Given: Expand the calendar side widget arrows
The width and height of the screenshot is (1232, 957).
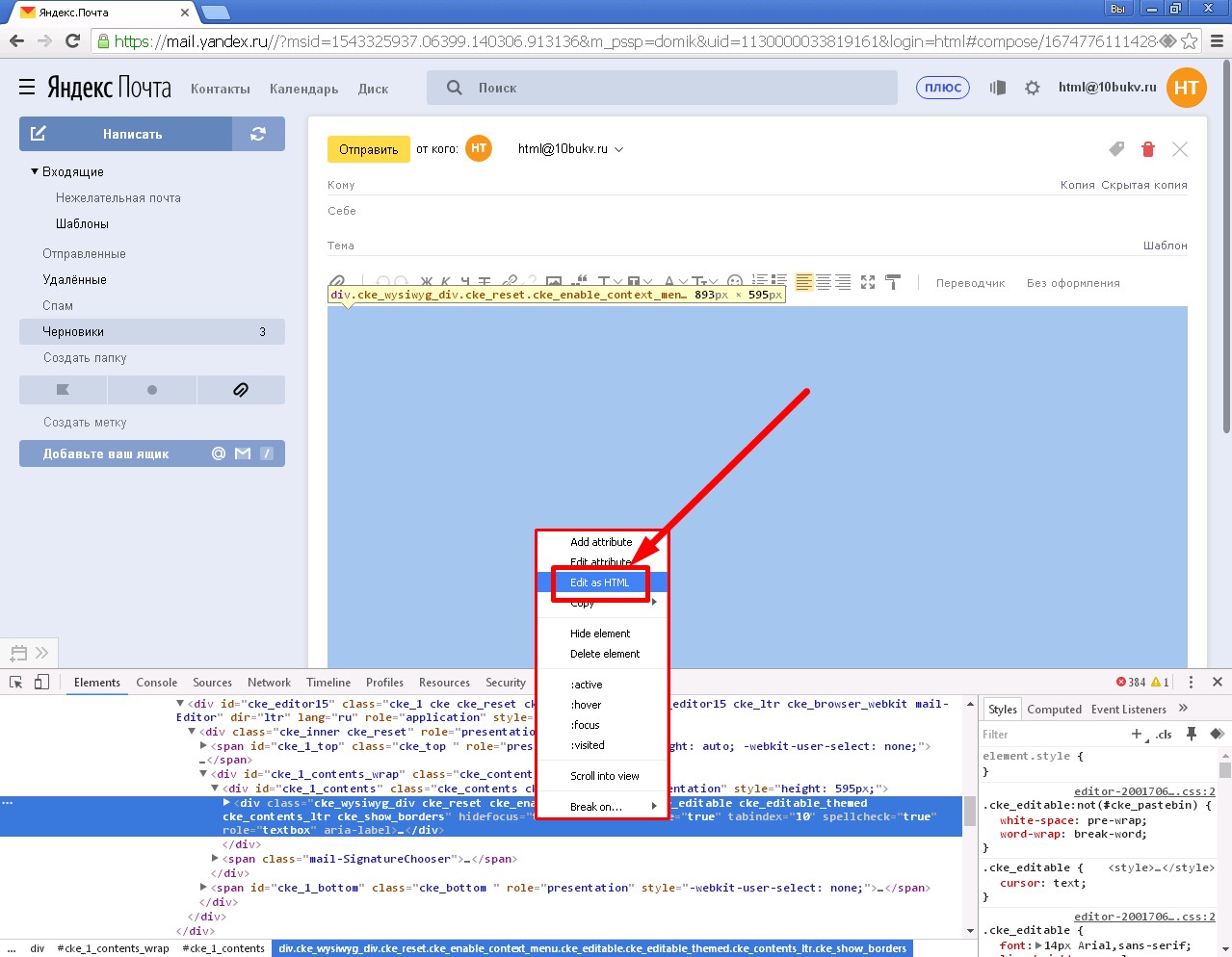Looking at the screenshot, I should tap(41, 652).
